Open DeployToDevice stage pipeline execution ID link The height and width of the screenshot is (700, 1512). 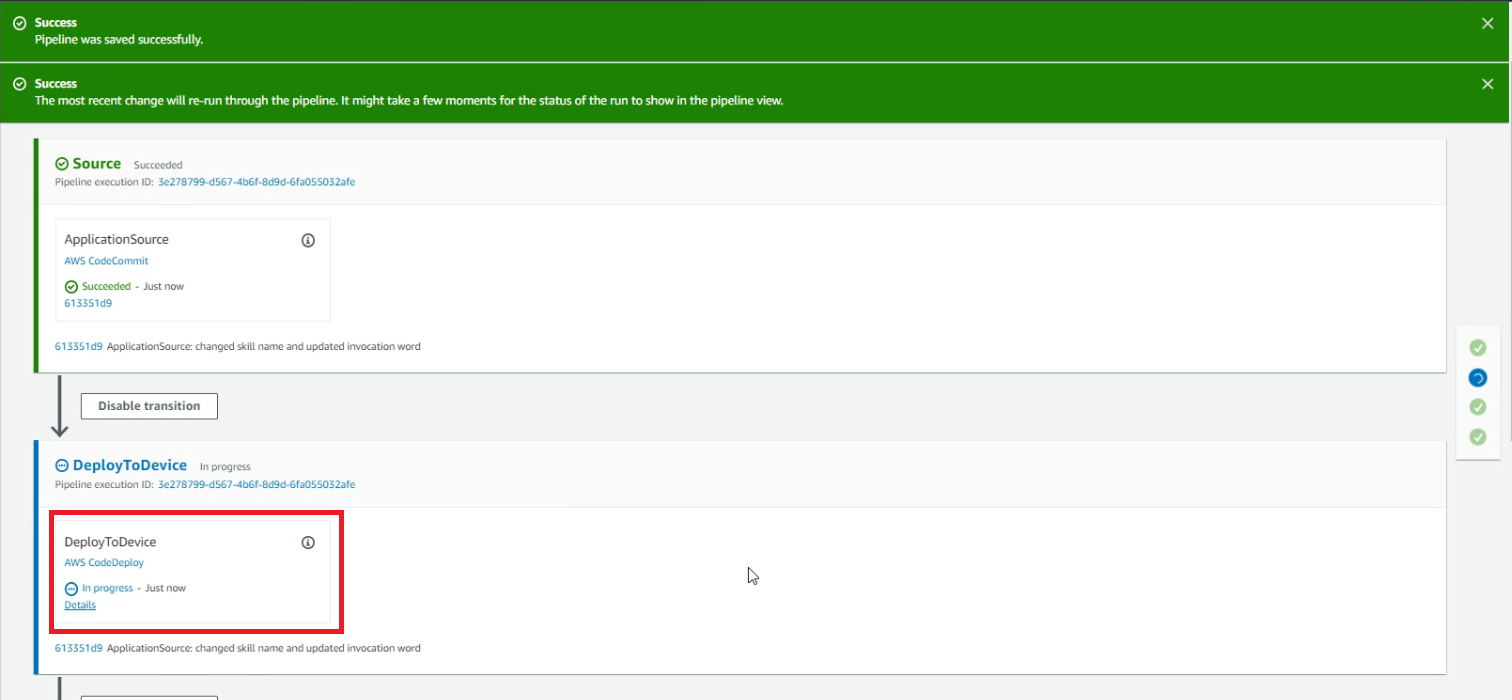256,484
